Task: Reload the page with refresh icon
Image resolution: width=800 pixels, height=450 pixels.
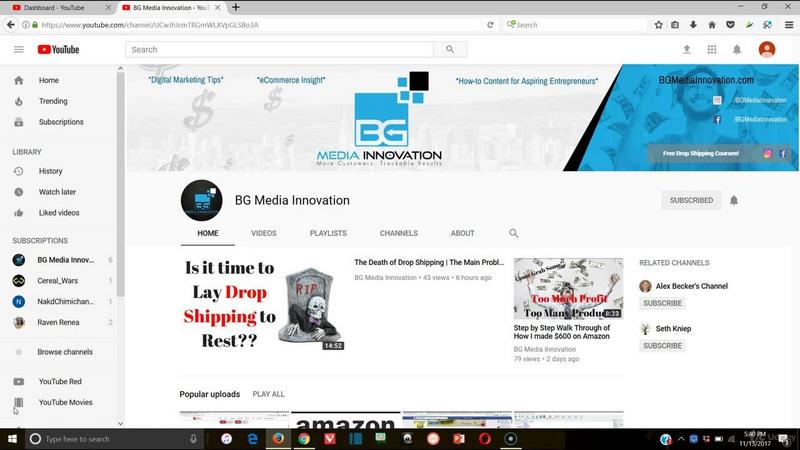Action: 490,24
